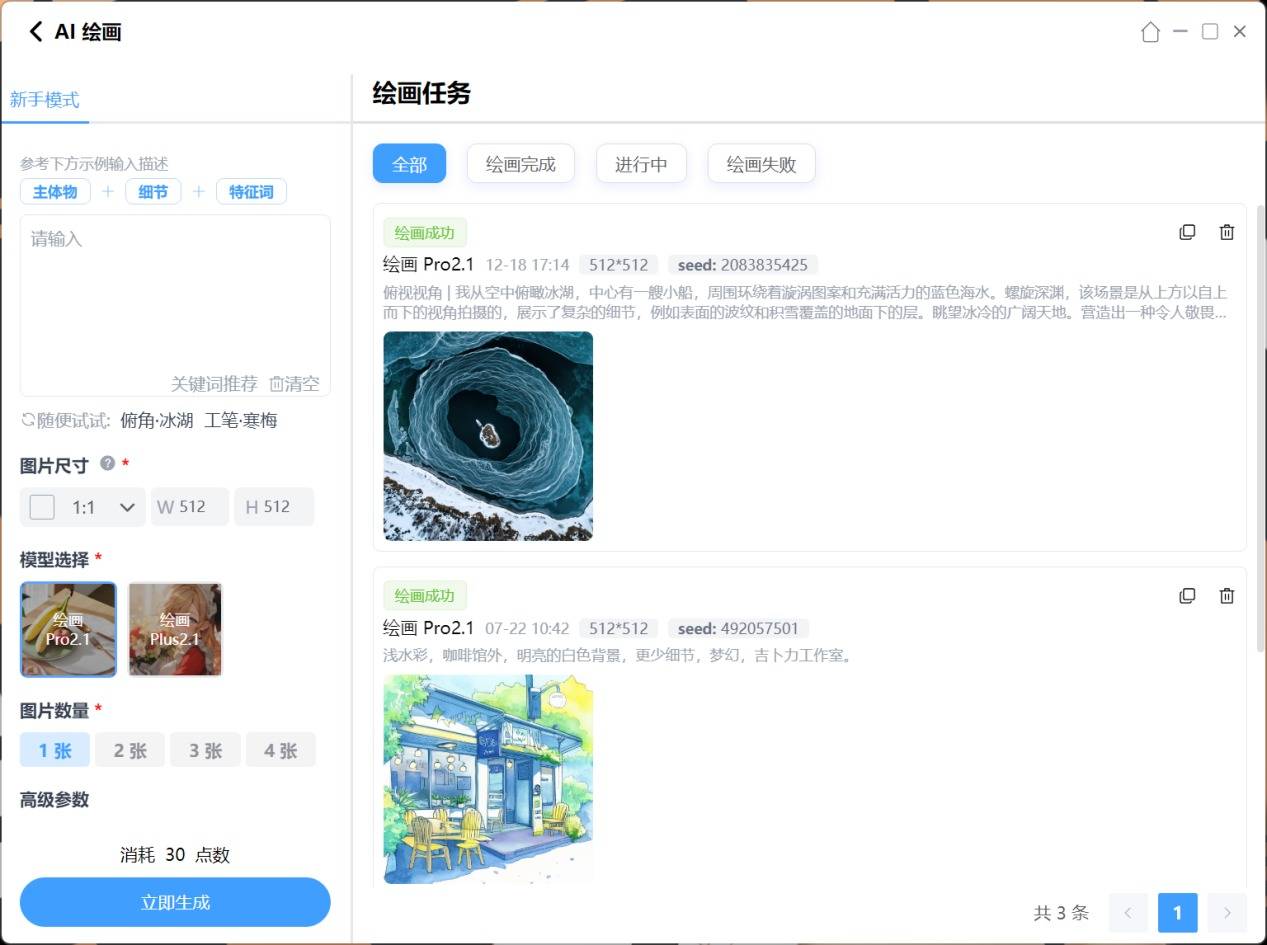Click the back arrow next to AI 绘画

36,32
